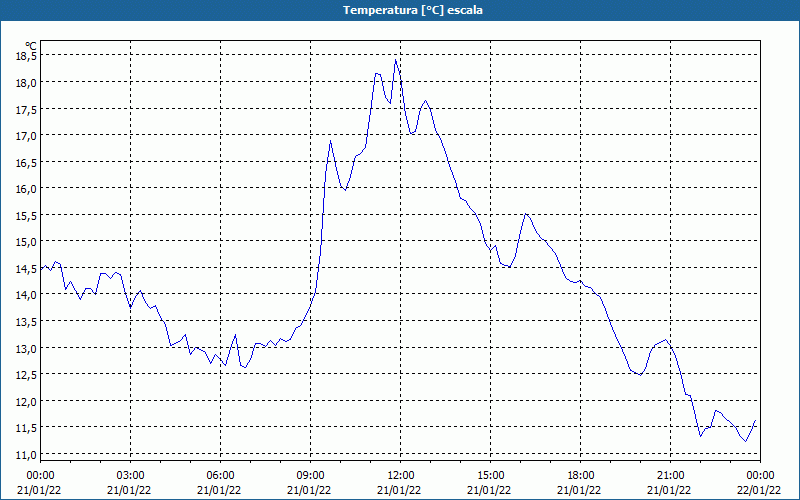Select the 12,0 y-axis value

27,401
